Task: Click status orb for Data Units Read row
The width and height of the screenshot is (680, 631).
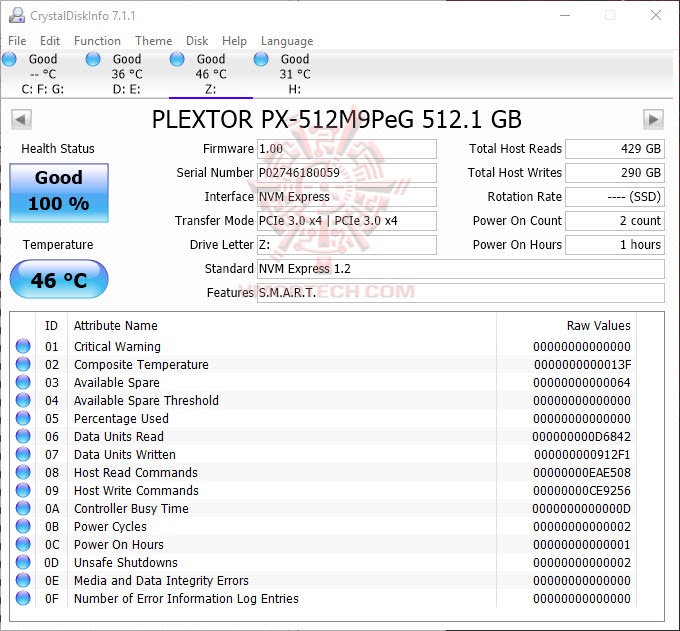Action: click(23, 436)
